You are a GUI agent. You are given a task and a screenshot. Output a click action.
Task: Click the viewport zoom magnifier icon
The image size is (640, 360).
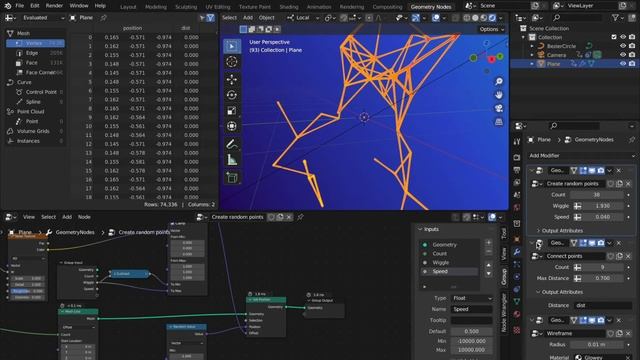click(x=498, y=82)
